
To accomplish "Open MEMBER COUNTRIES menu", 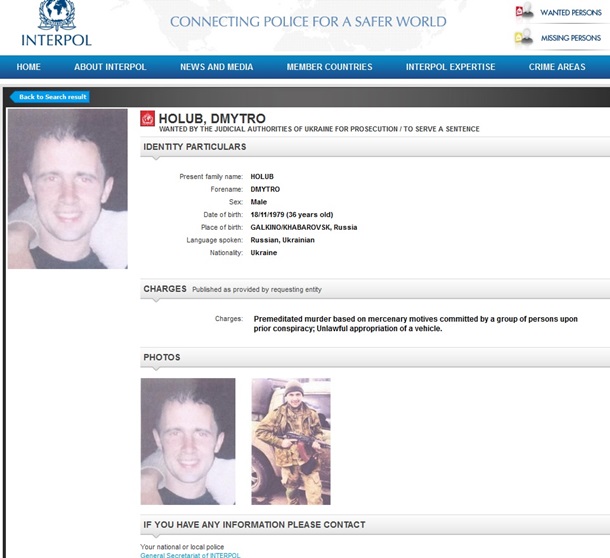I will pos(330,67).
